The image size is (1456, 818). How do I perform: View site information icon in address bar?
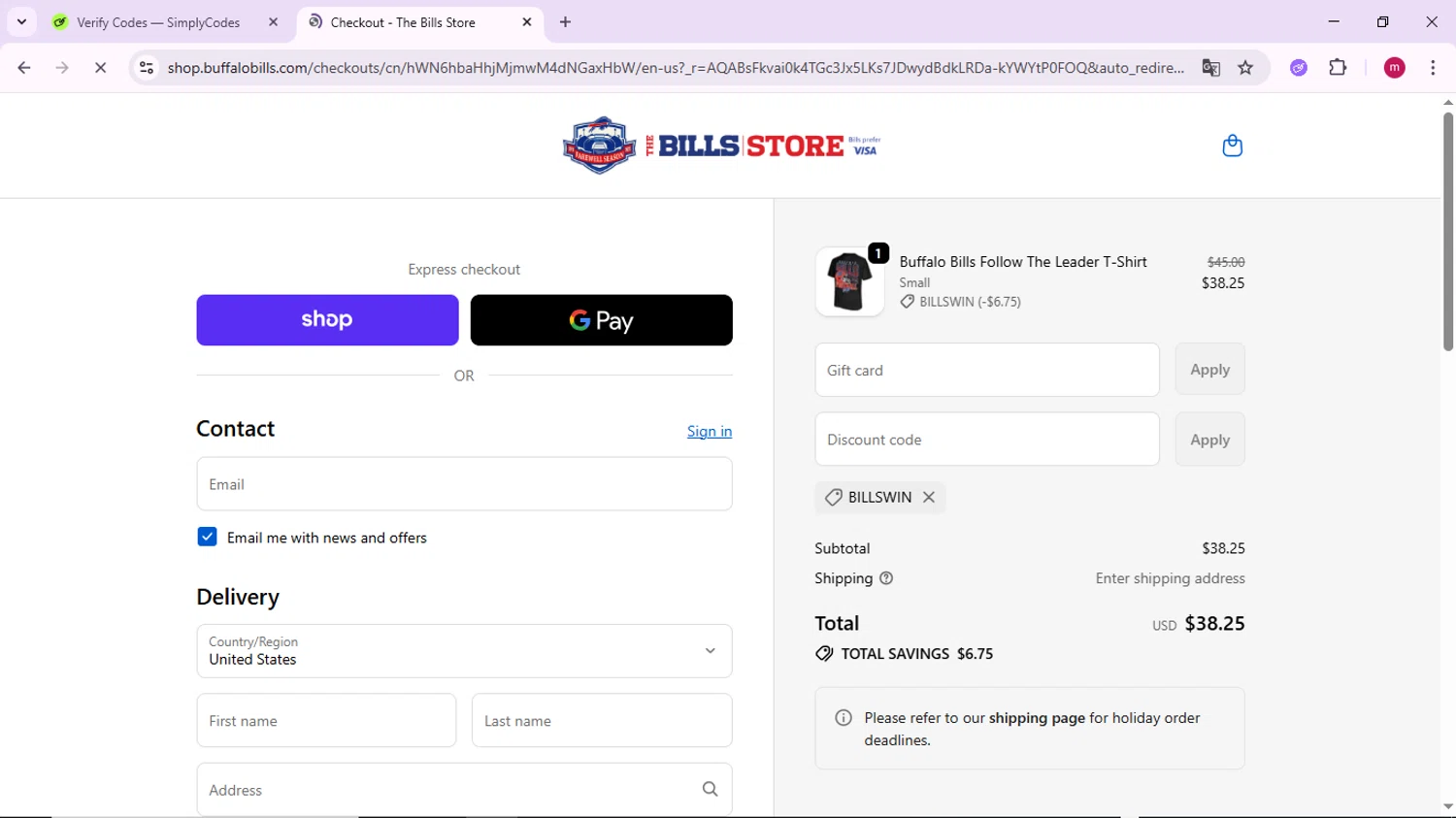[x=147, y=68]
